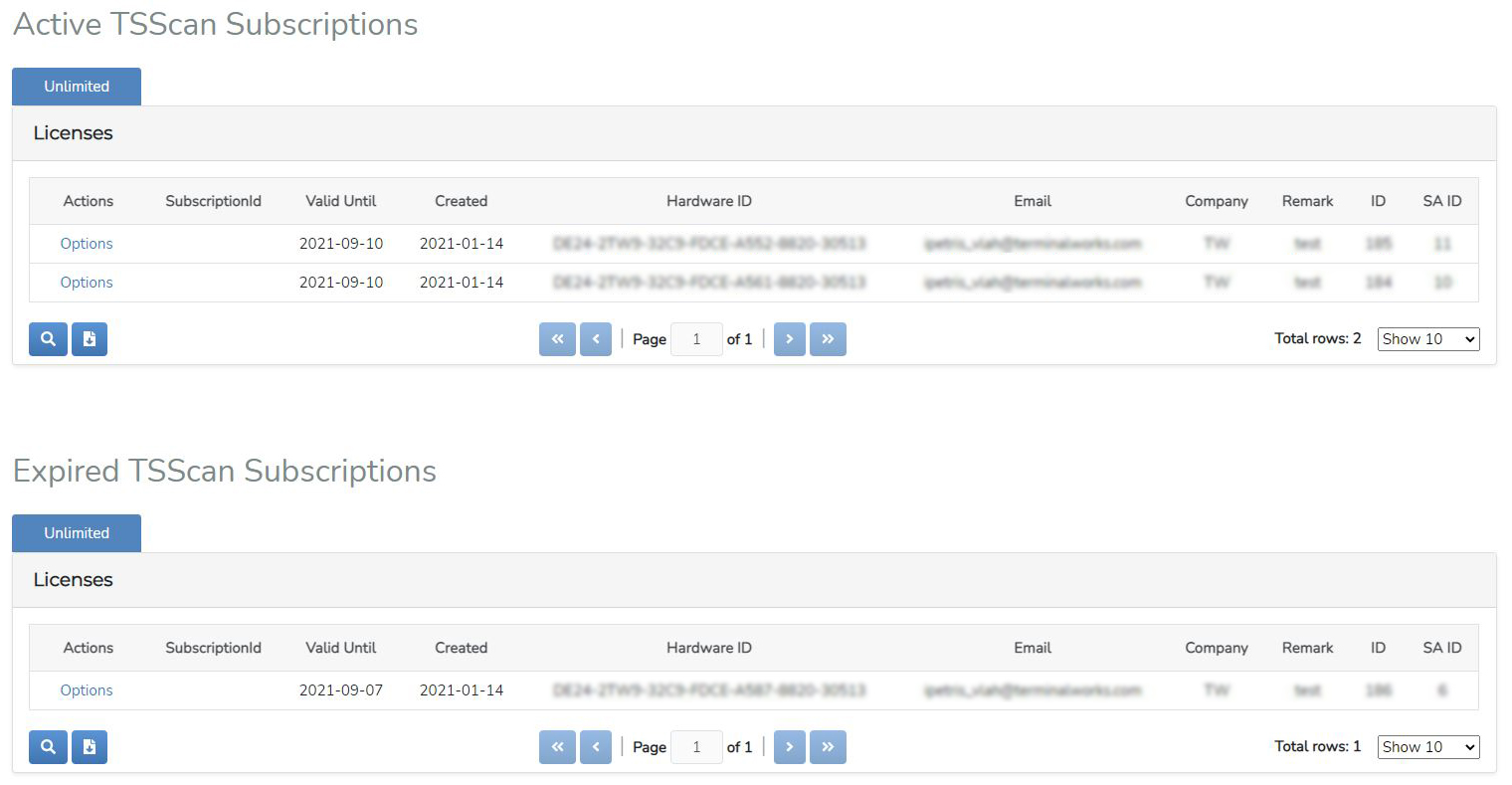Export the Active Subscriptions licenses list

click(90, 339)
